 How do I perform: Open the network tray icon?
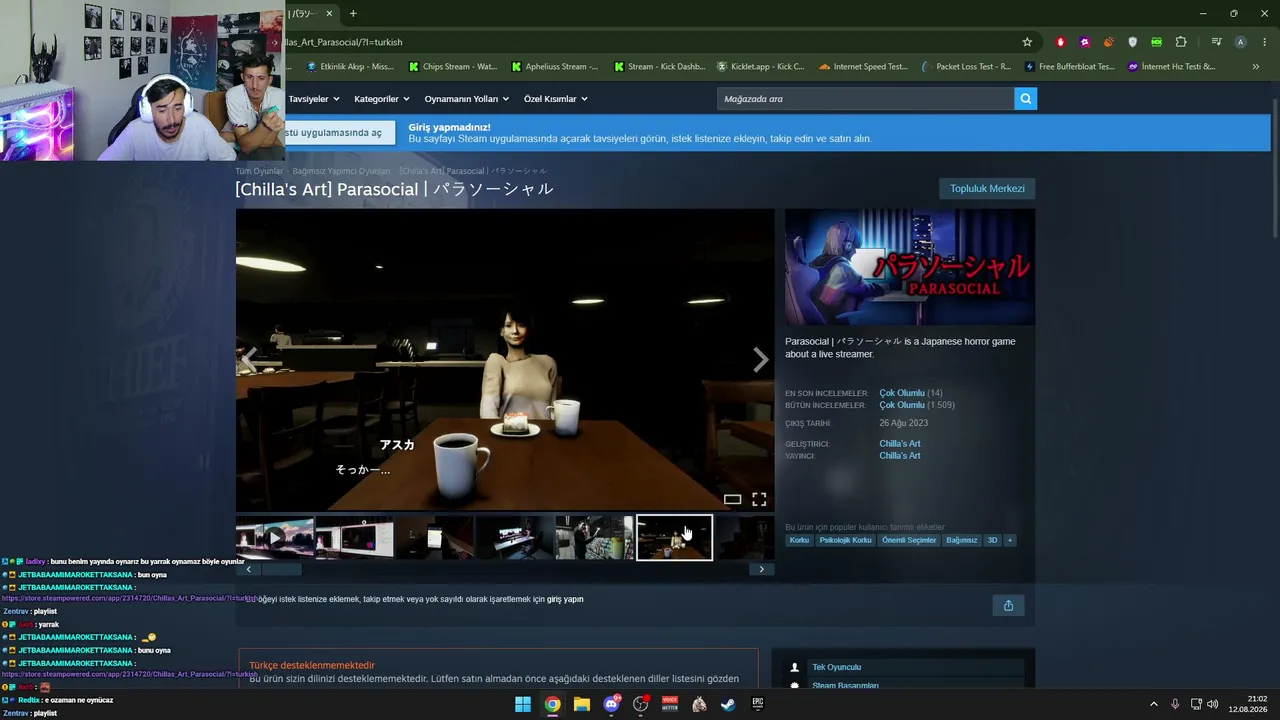point(1196,704)
